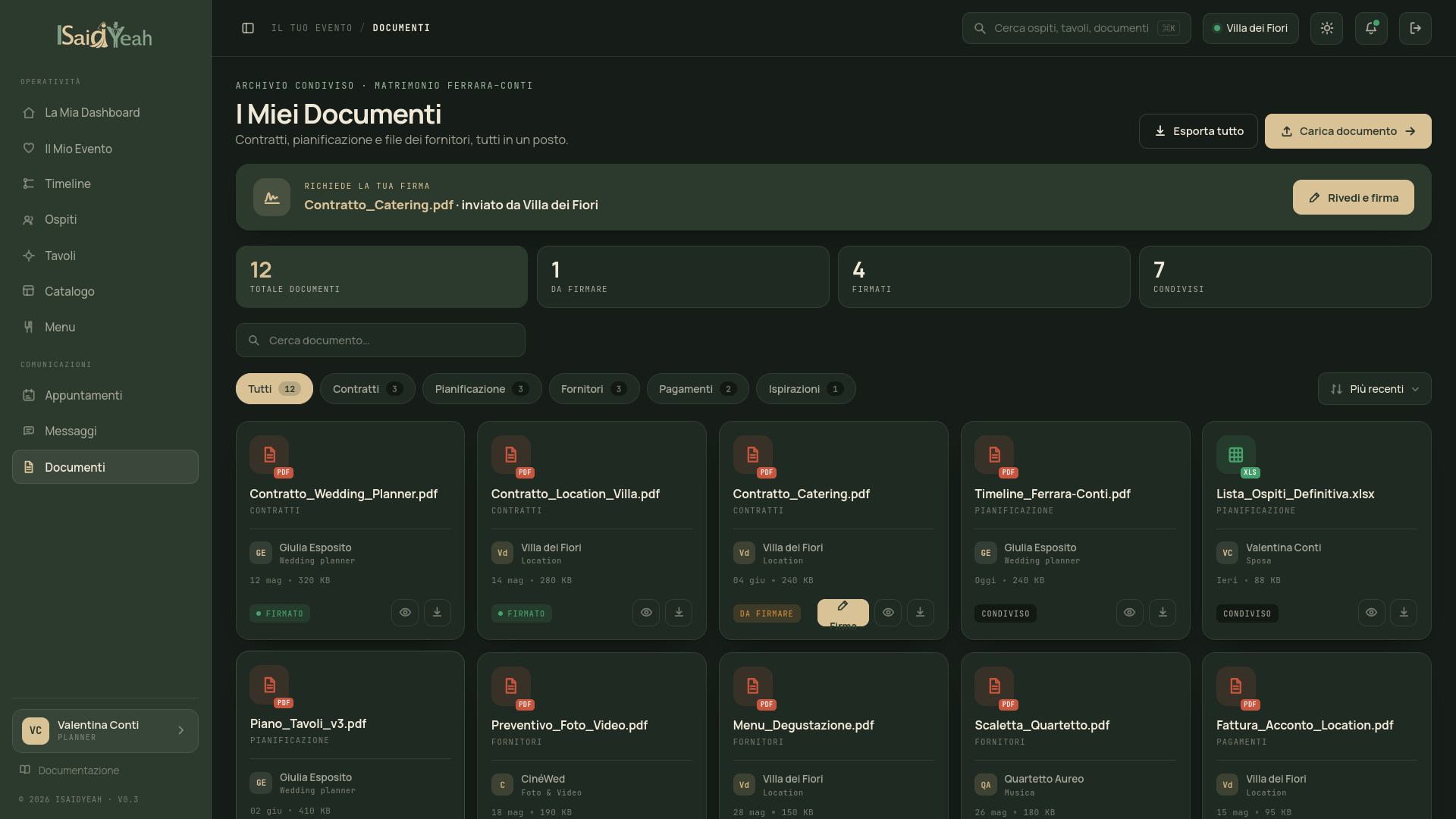Screen dimensions: 1456x819
Task: Open La Mia Dashboard in sidebar
Action: coord(105,112)
